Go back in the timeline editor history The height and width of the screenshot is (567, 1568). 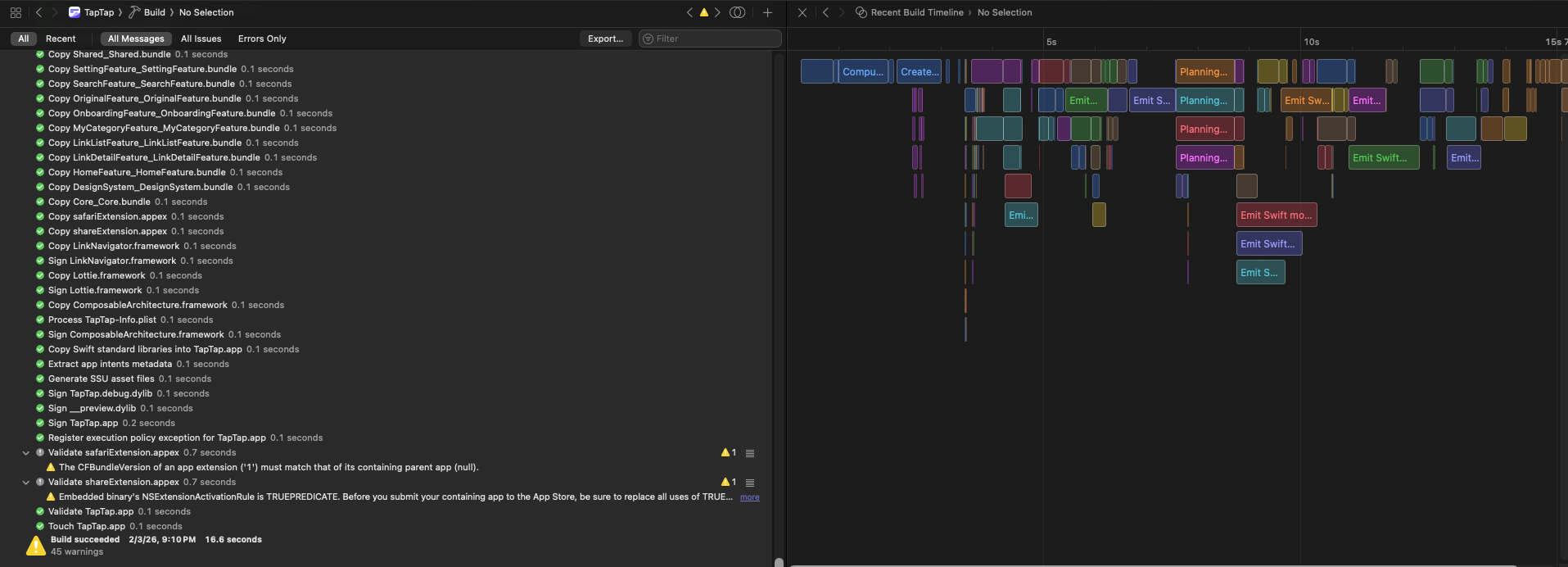click(825, 12)
